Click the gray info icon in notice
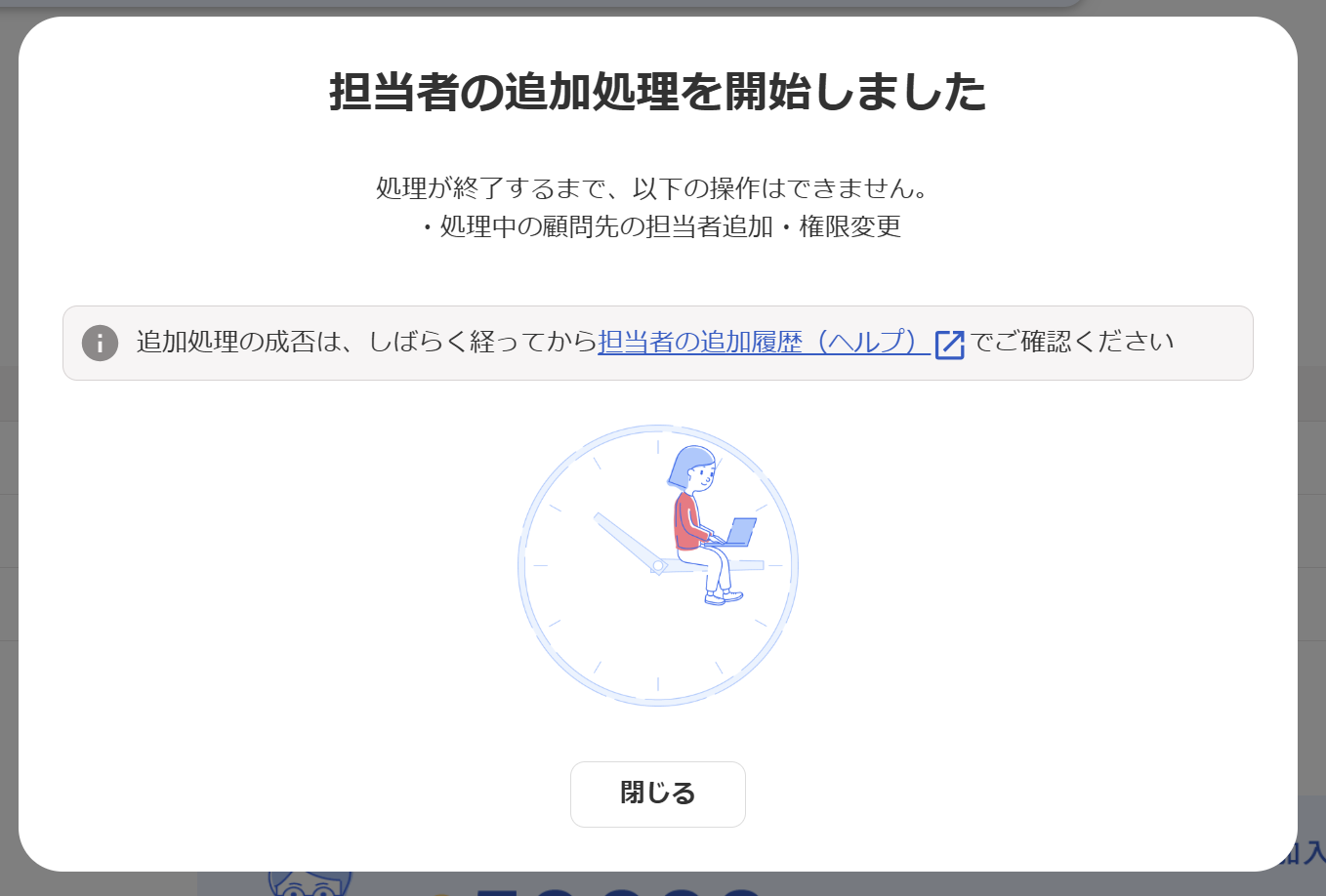 (100, 344)
